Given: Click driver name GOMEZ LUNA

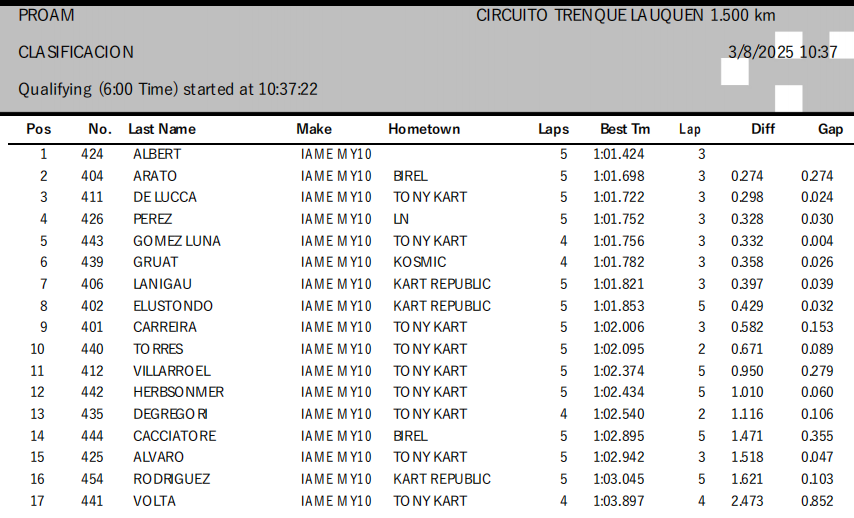Looking at the screenshot, I should [177, 241].
